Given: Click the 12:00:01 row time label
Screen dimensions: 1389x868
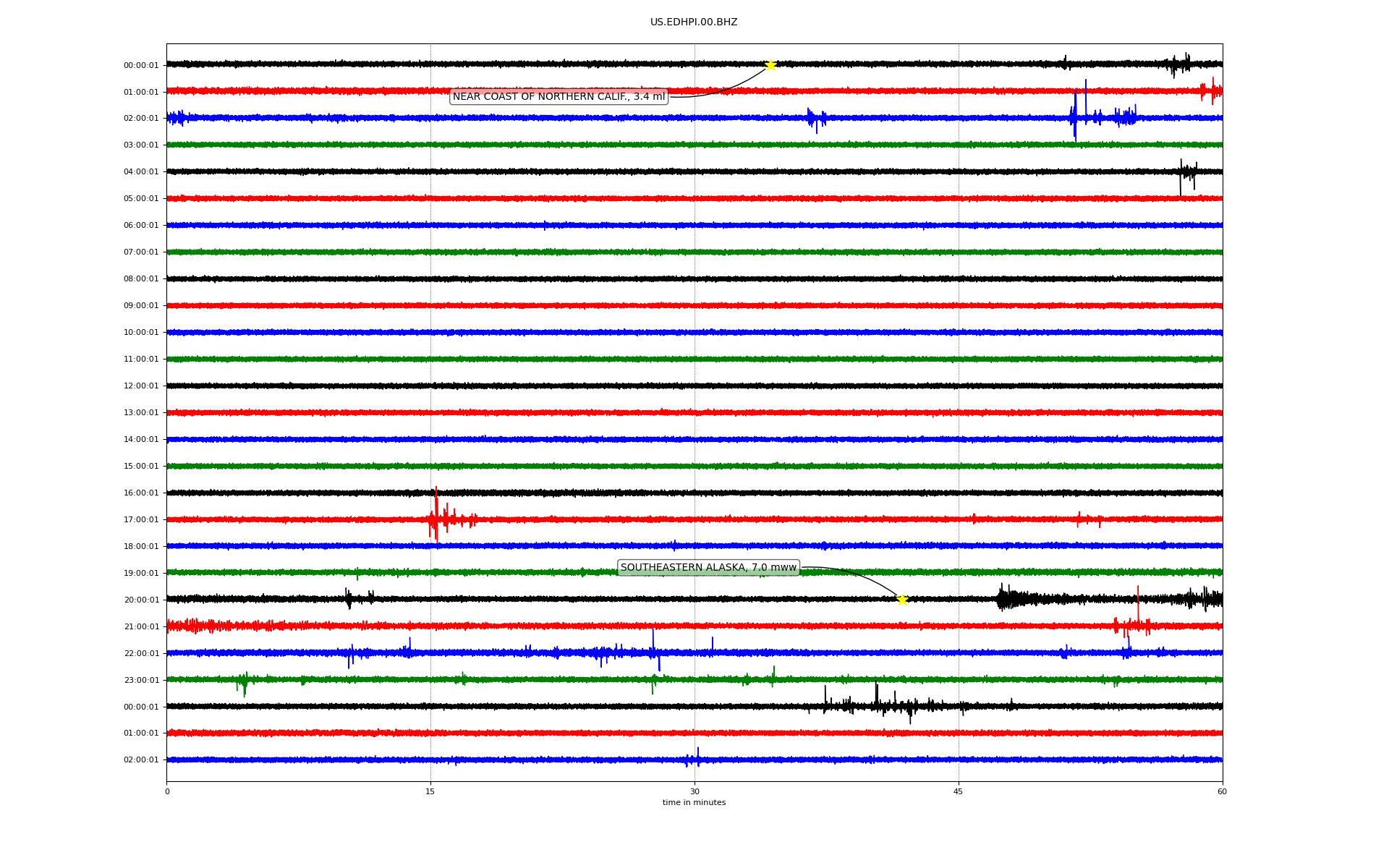Looking at the screenshot, I should coord(141,386).
